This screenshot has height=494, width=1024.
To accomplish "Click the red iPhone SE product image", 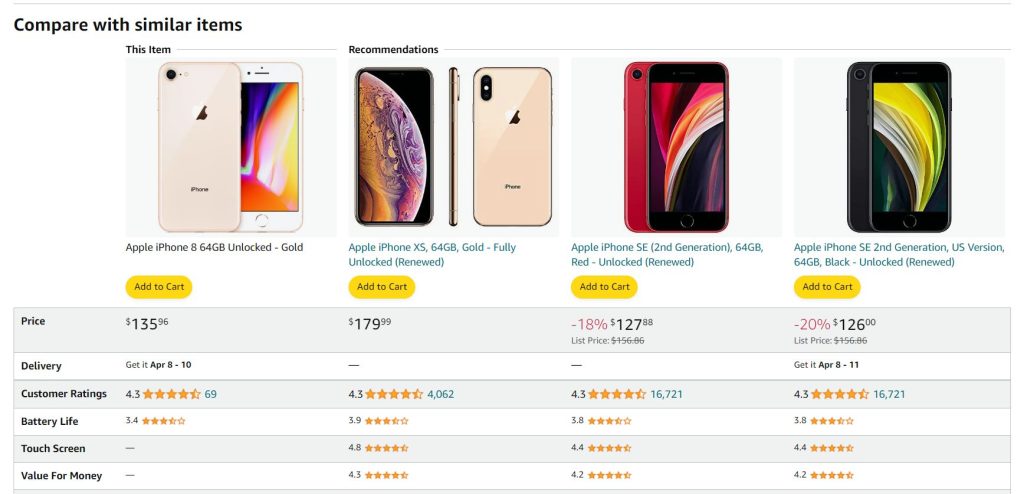I will pyautogui.click(x=676, y=146).
